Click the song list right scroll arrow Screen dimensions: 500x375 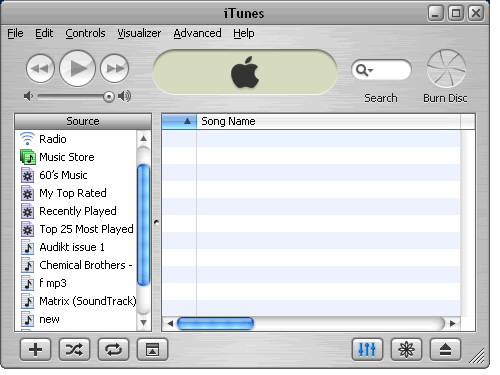coord(452,323)
